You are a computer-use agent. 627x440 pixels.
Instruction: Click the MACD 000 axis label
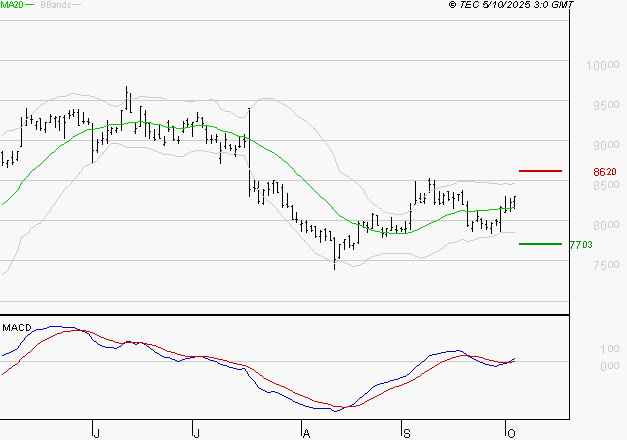tap(610, 366)
